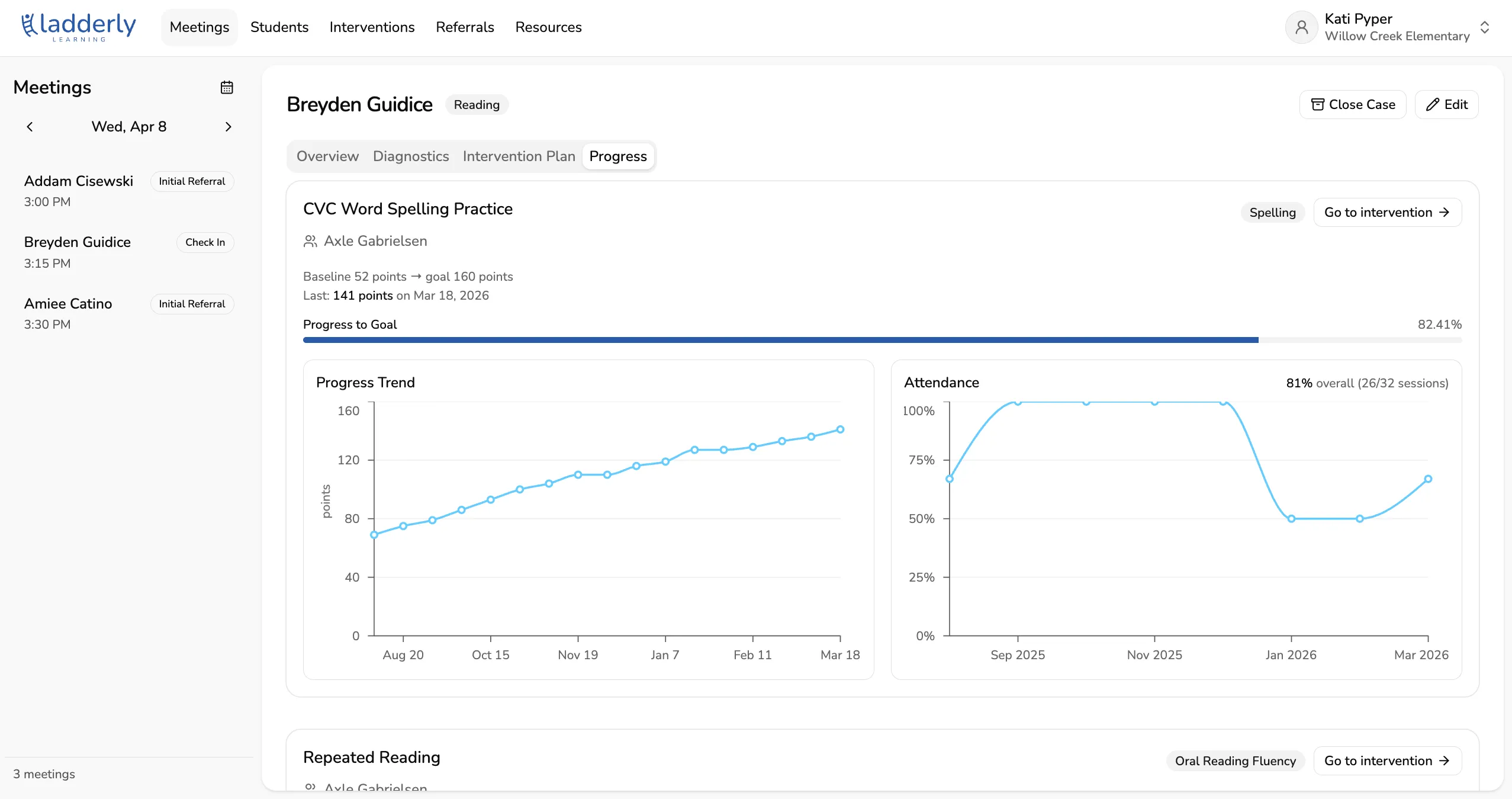Go to previous day arrow
The image size is (1512, 799).
click(30, 127)
